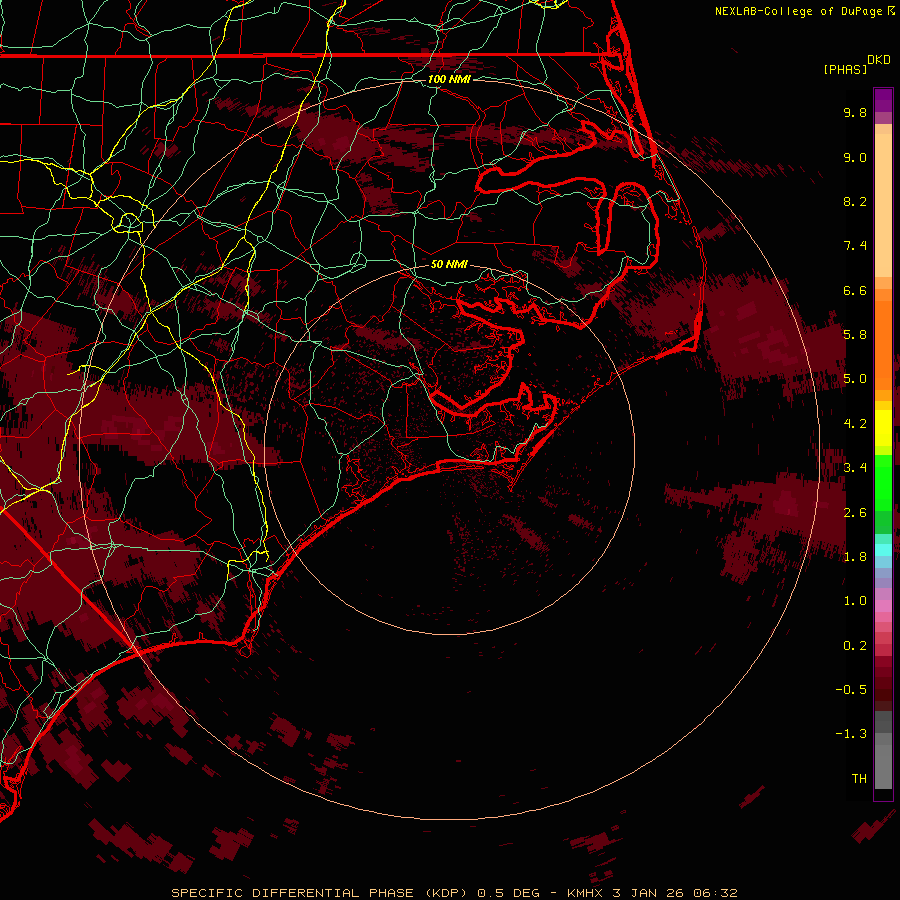The height and width of the screenshot is (900, 900).
Task: Click the 100 NMI range ring label
Action: click(x=449, y=79)
